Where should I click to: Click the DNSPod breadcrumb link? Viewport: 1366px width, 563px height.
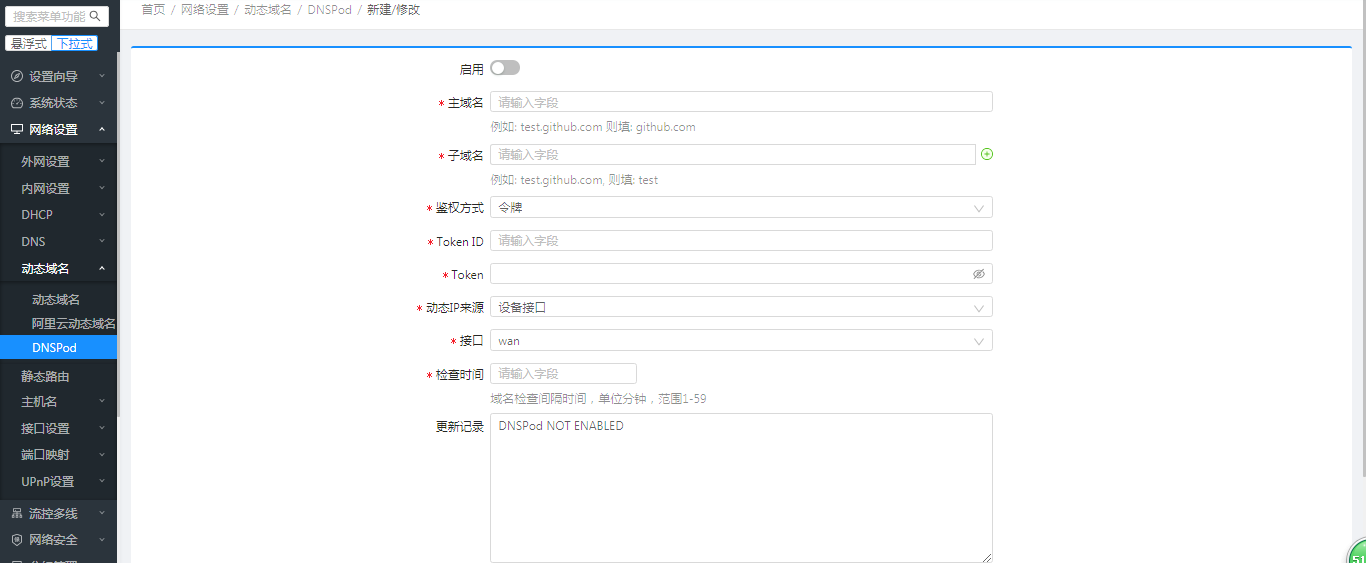pyautogui.click(x=330, y=9)
